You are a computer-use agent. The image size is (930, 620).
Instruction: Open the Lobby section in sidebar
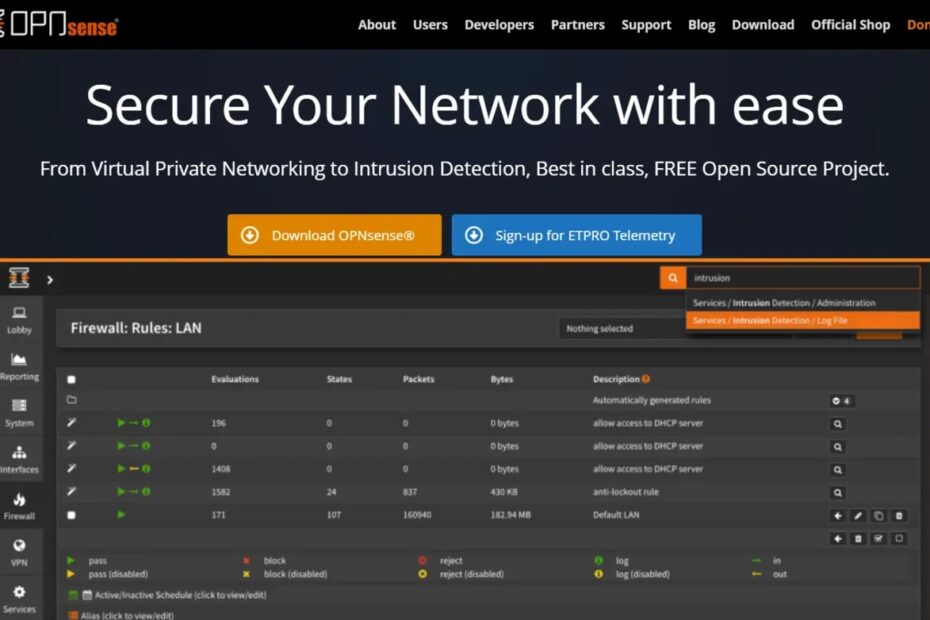pyautogui.click(x=19, y=319)
